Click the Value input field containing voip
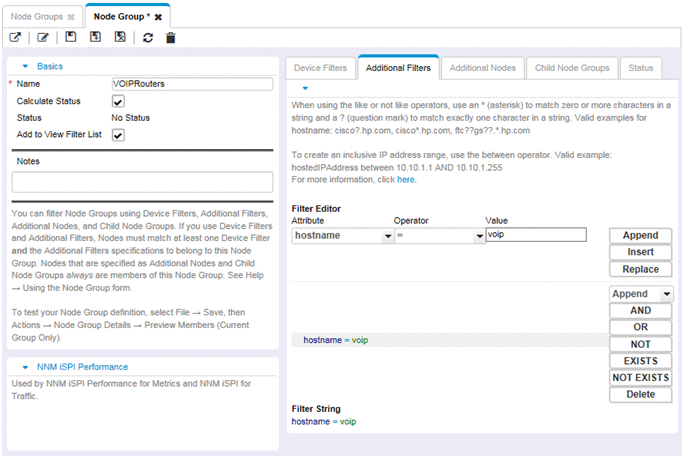This screenshot has width=685, height=459. tap(534, 235)
